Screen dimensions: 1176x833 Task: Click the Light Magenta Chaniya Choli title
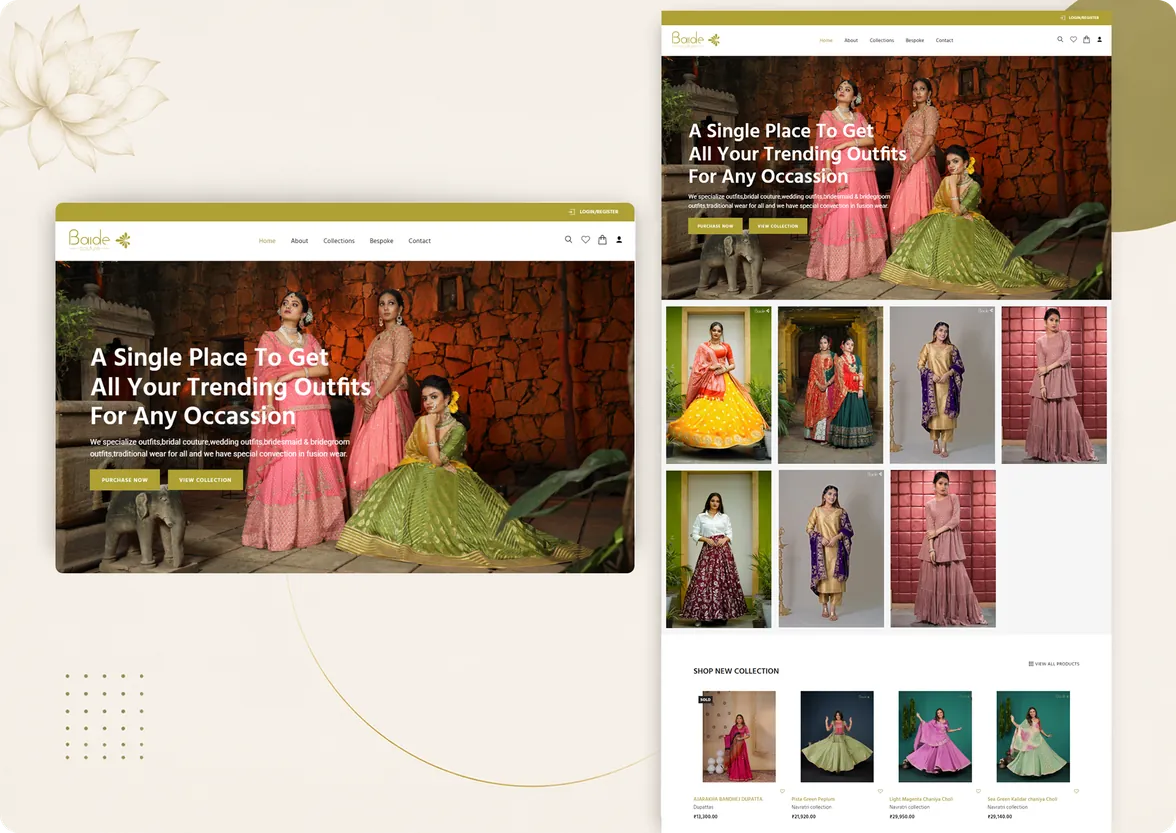pyautogui.click(x=921, y=799)
